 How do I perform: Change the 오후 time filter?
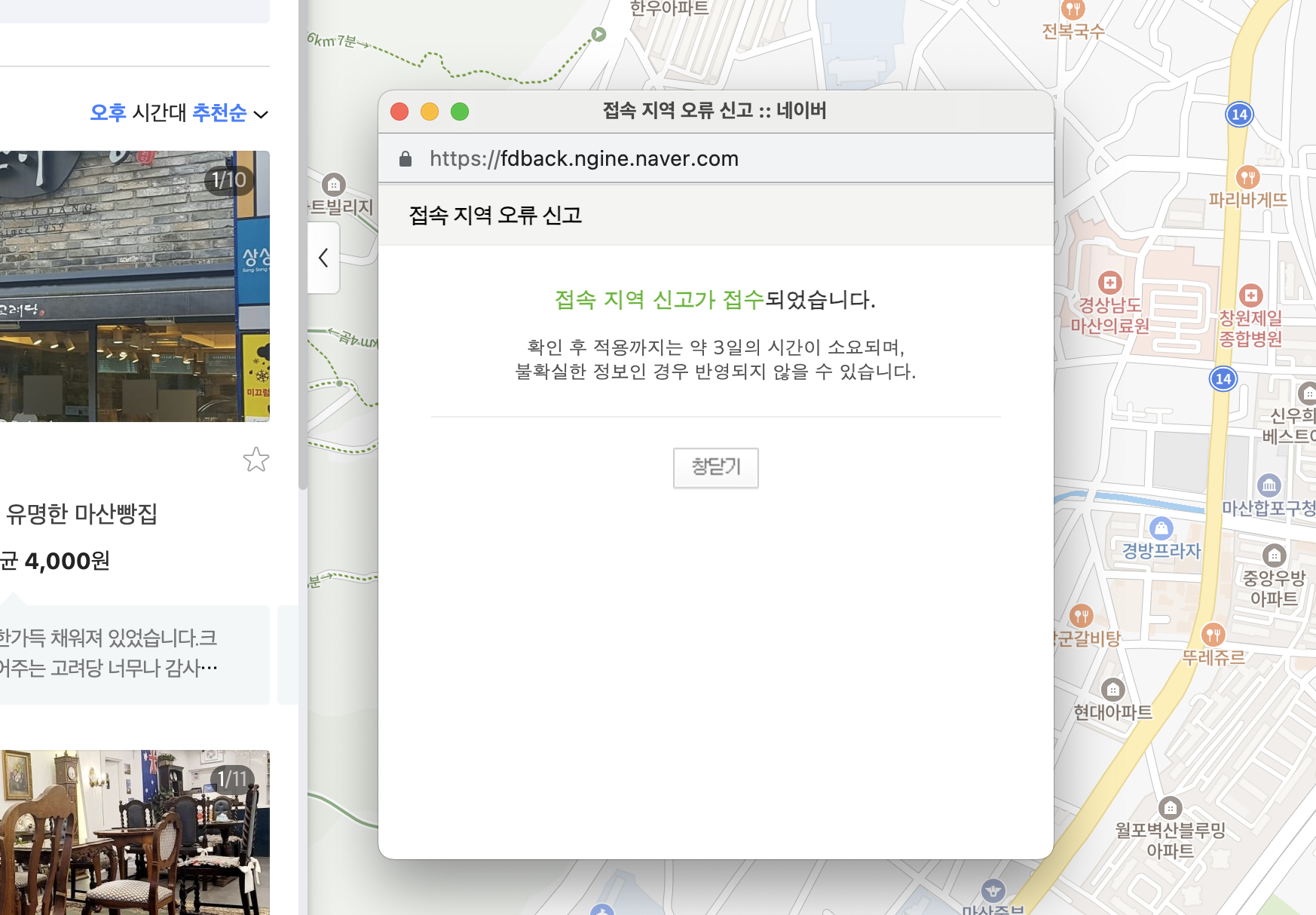(108, 113)
